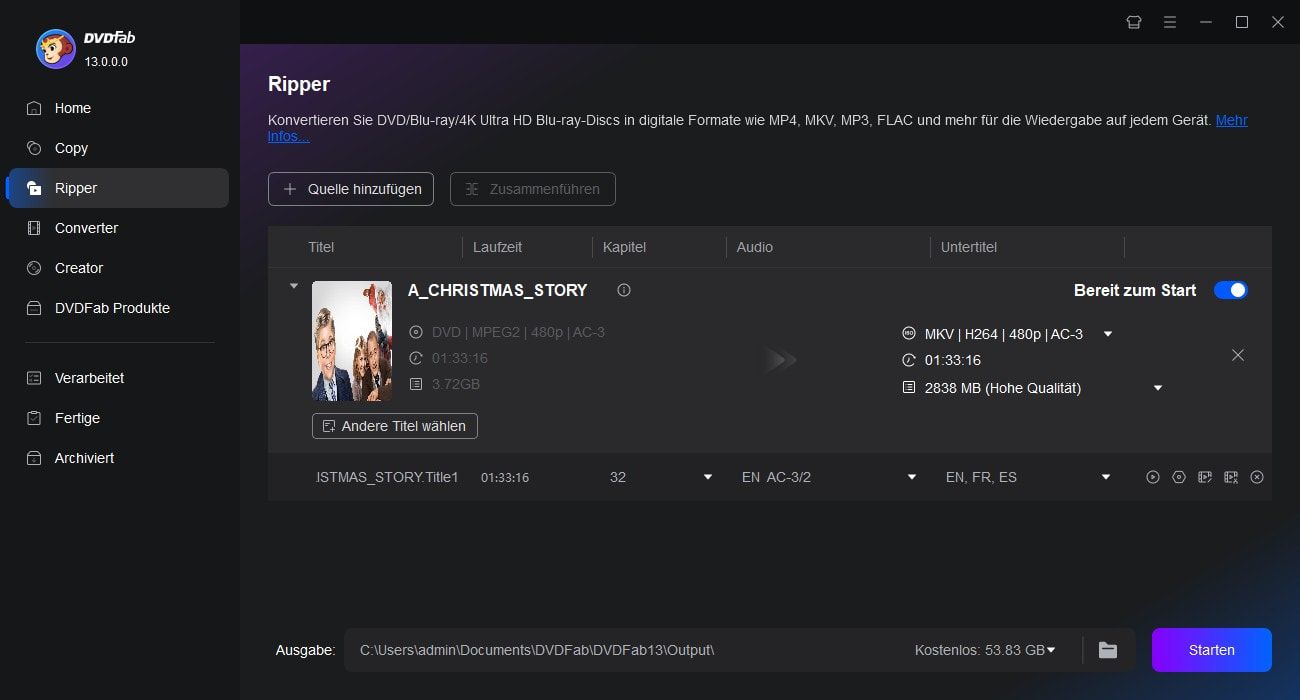Screen dimensions: 1300x700
Task: Click the Audio column header
Action: pyautogui.click(x=755, y=247)
